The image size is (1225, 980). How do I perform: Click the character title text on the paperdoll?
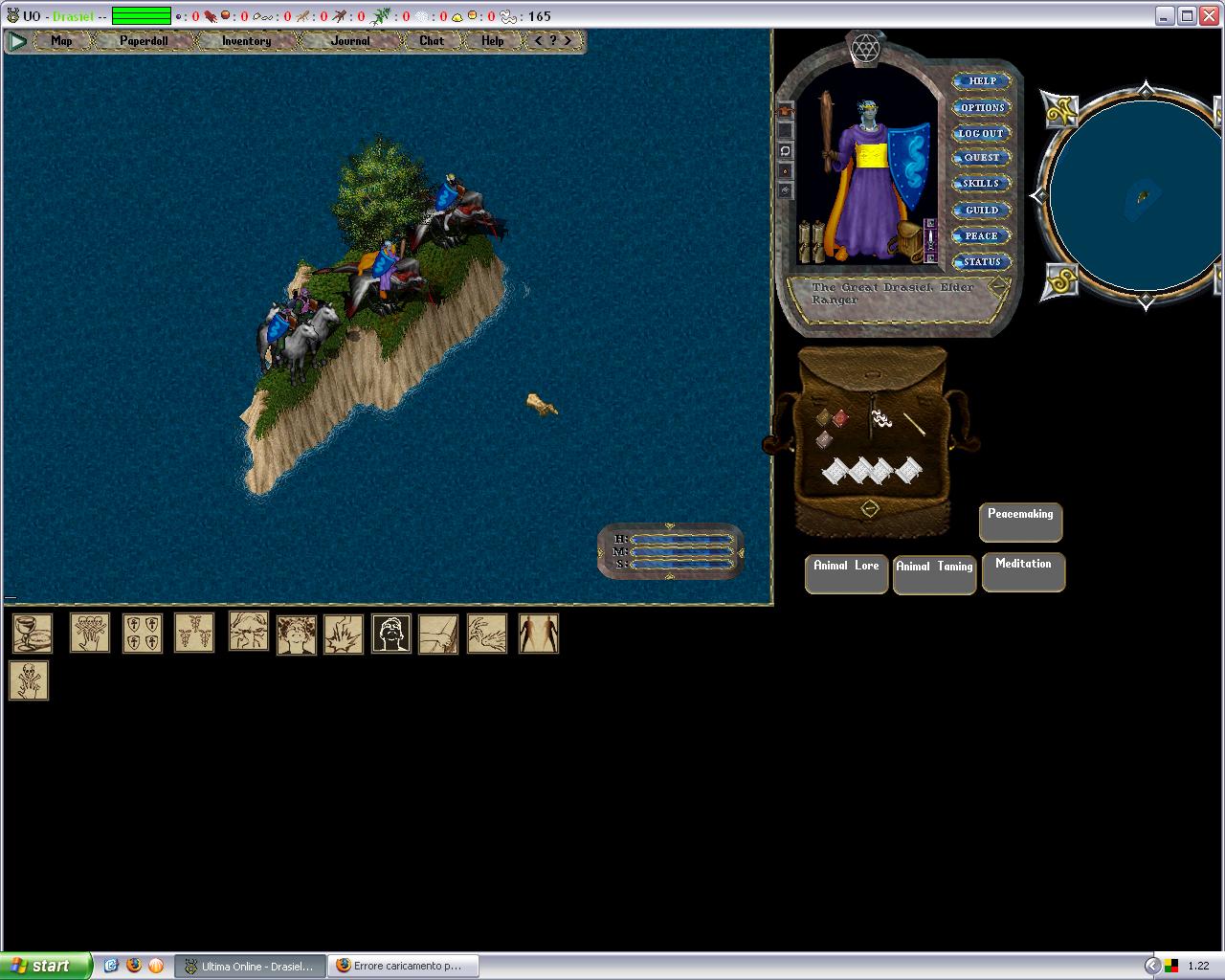click(892, 293)
